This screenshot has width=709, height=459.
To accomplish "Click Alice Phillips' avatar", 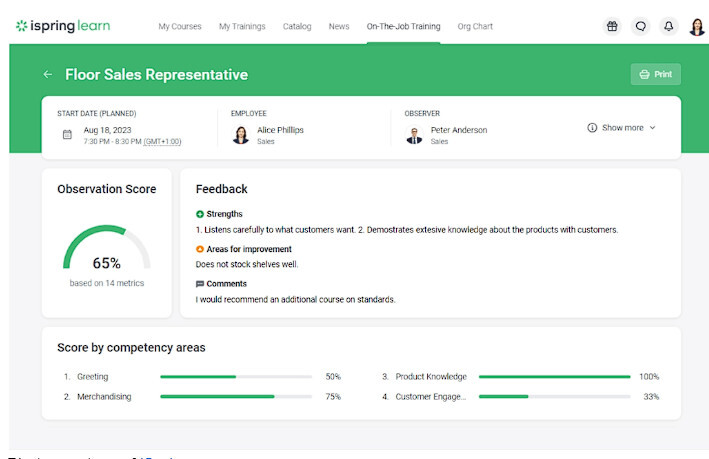I will click(241, 135).
